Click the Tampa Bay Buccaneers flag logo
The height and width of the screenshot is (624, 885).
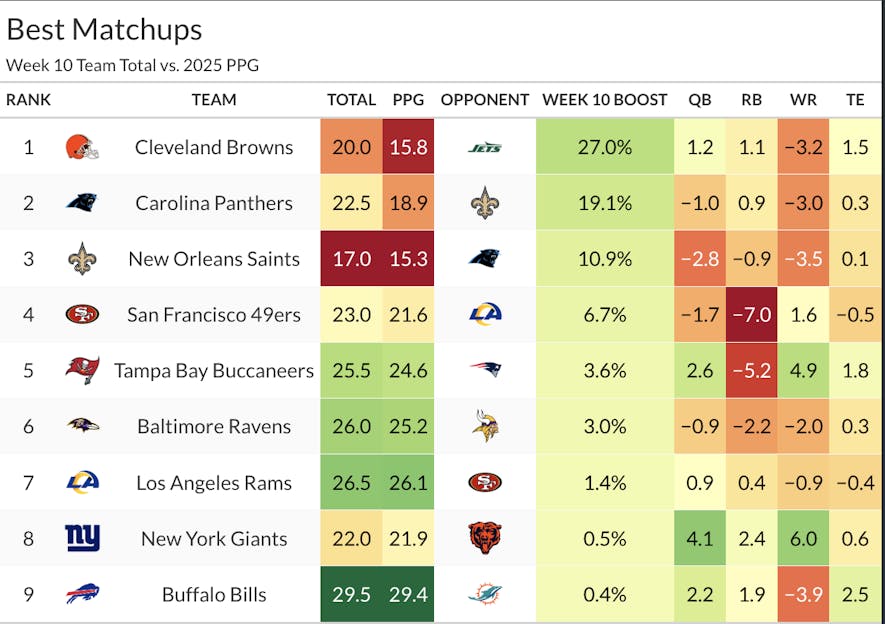coord(82,370)
